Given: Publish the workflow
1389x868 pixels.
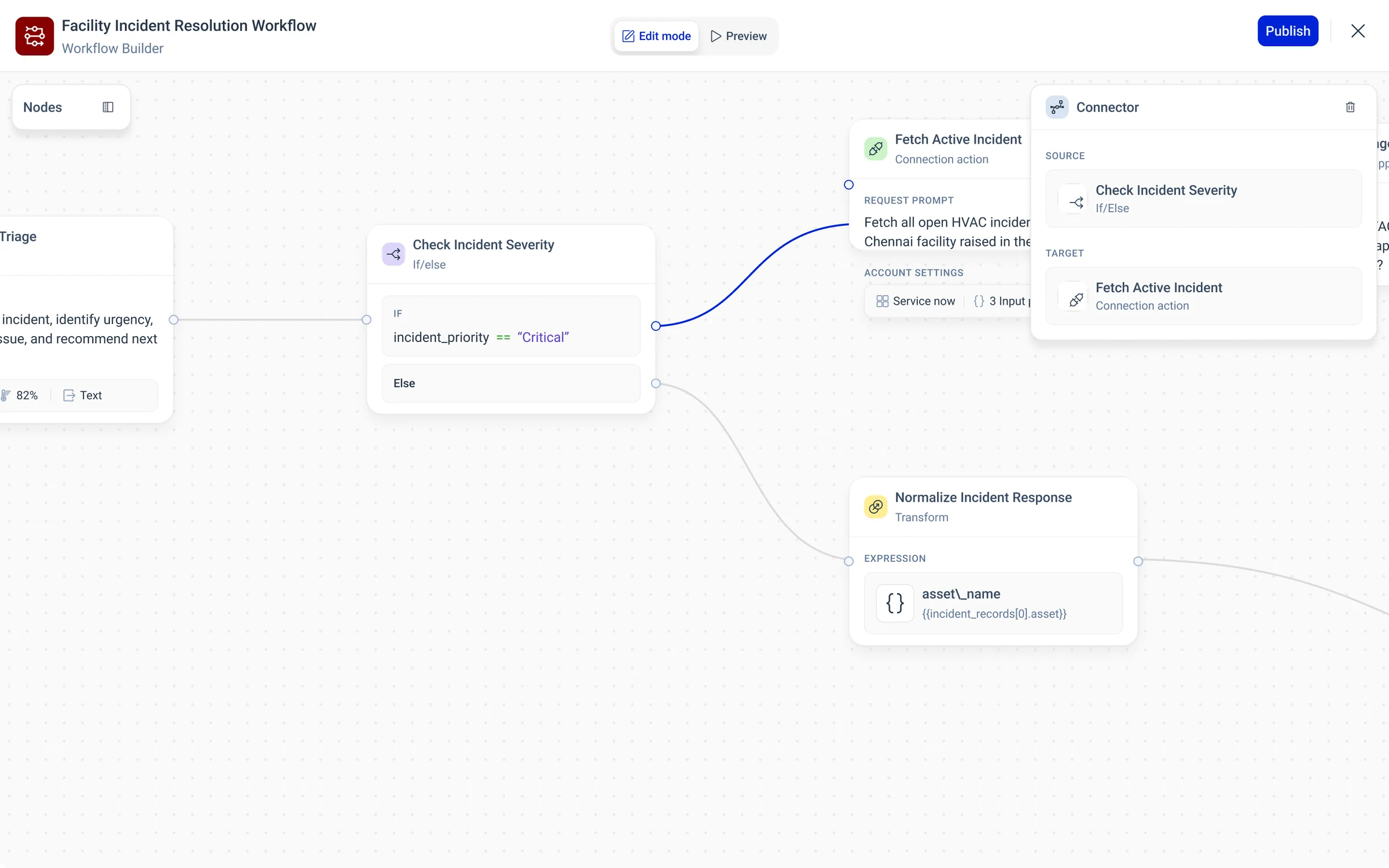Looking at the screenshot, I should click(1288, 31).
